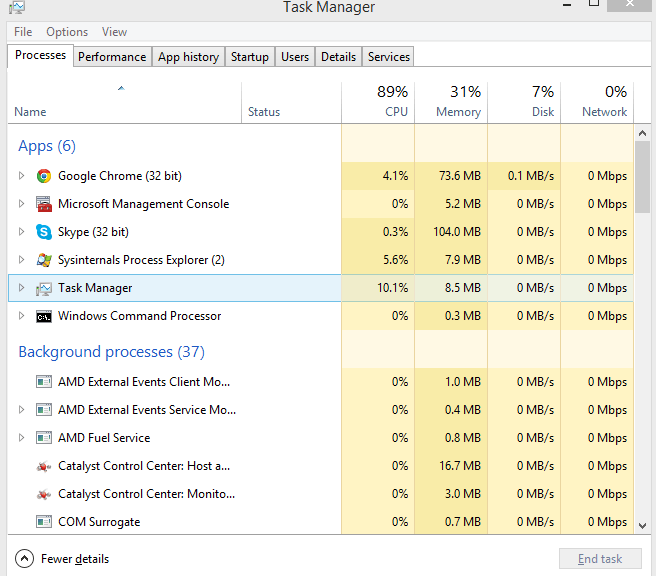Click the Task Manager title bar icon
This screenshot has height=576, width=656.
[x=17, y=7]
